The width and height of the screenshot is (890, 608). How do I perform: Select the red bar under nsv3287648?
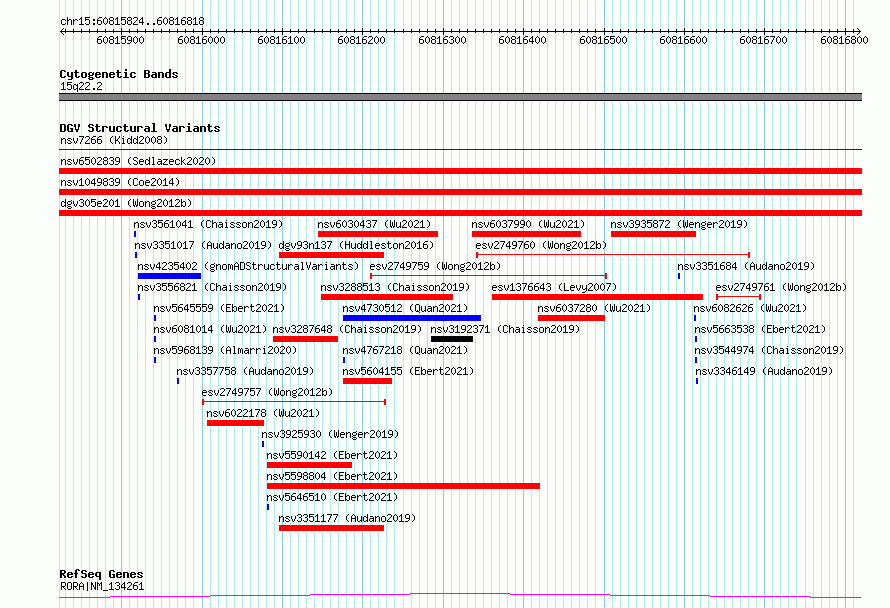[x=305, y=339]
